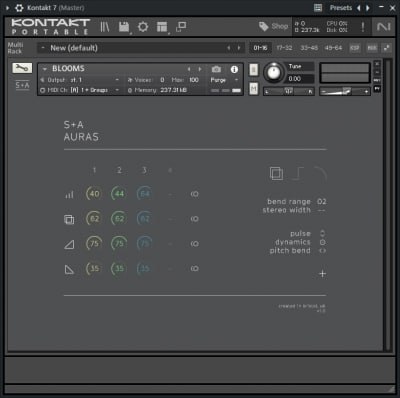400x398 pixels.
Task: Open plugin options gear in title bar
Action: click(x=19, y=8)
